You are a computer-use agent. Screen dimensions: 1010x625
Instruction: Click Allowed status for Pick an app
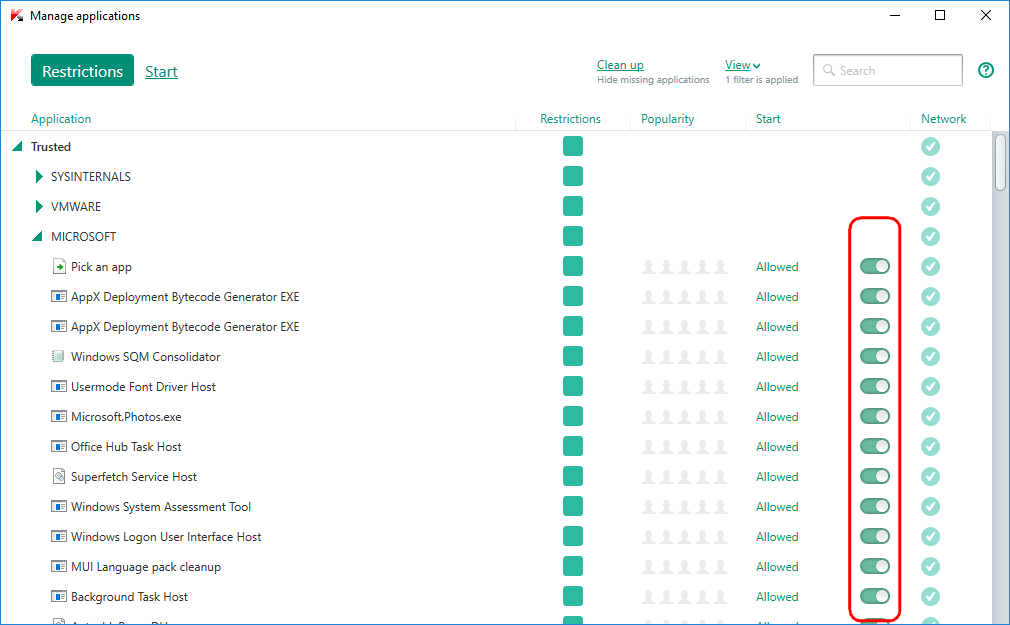pos(777,266)
